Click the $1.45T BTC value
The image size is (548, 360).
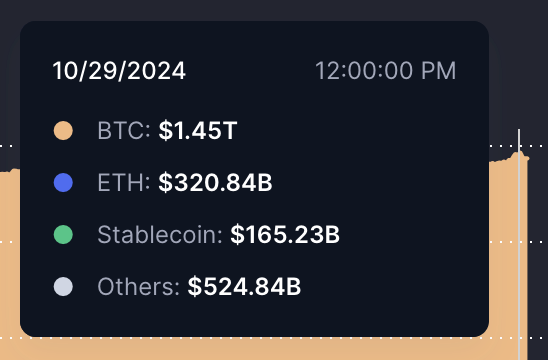click(x=198, y=131)
